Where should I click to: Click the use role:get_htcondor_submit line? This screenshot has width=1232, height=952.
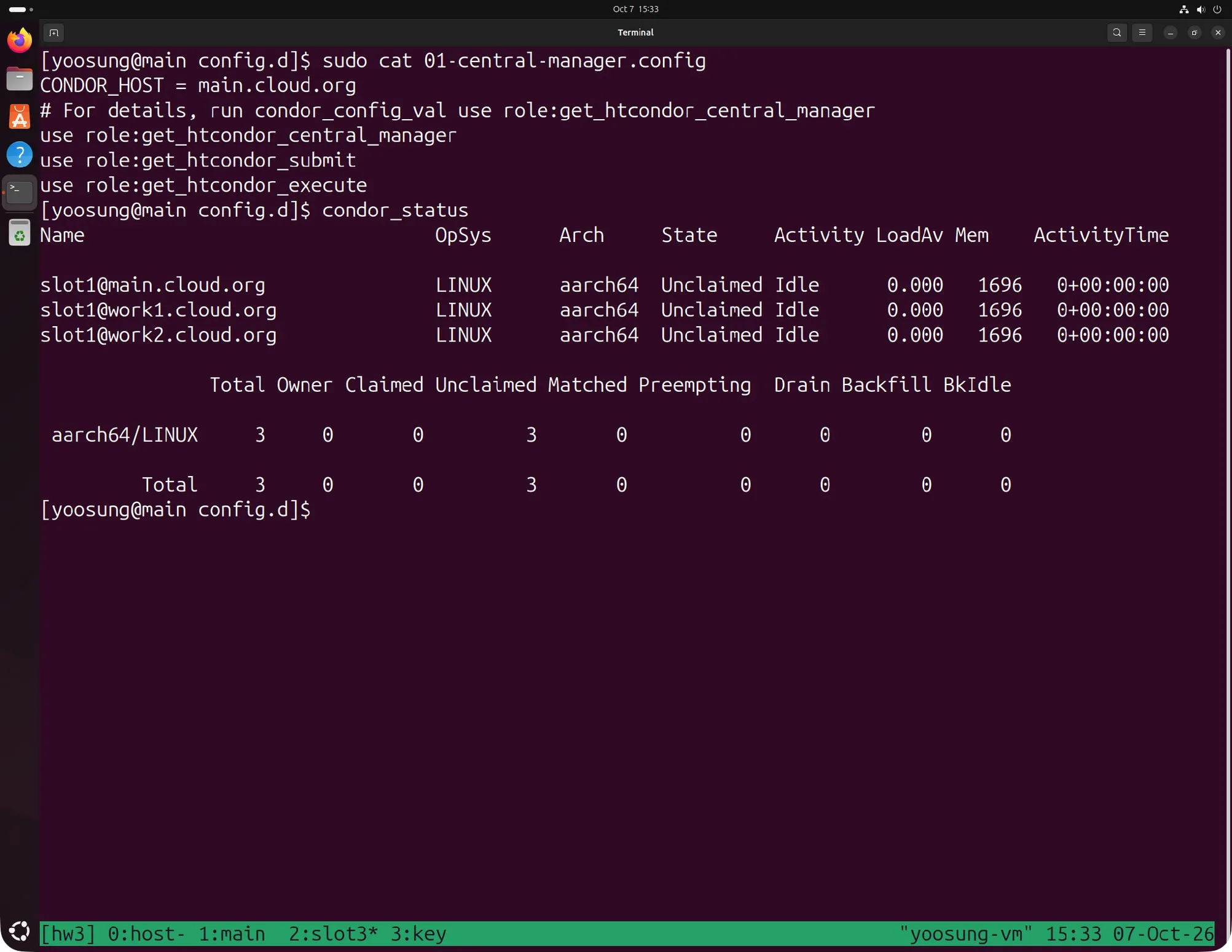[x=198, y=160]
